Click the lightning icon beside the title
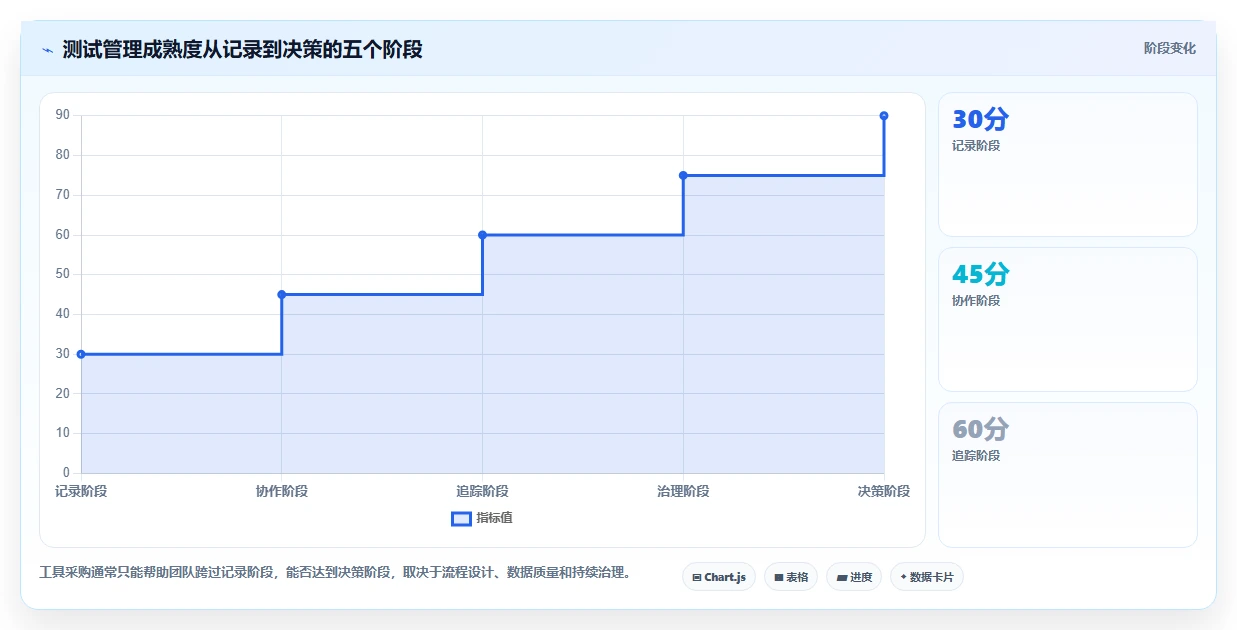Image resolution: width=1237 pixels, height=630 pixels. pos(47,50)
